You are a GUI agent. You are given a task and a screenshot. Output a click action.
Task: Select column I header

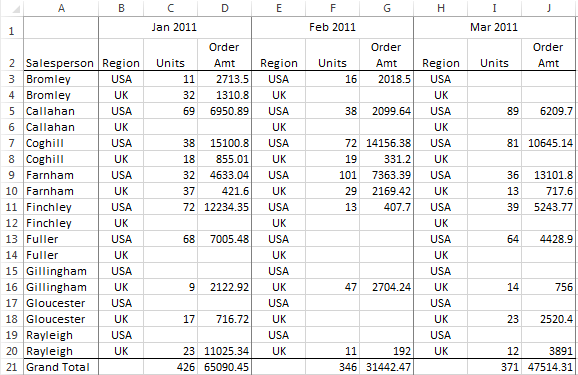point(494,8)
